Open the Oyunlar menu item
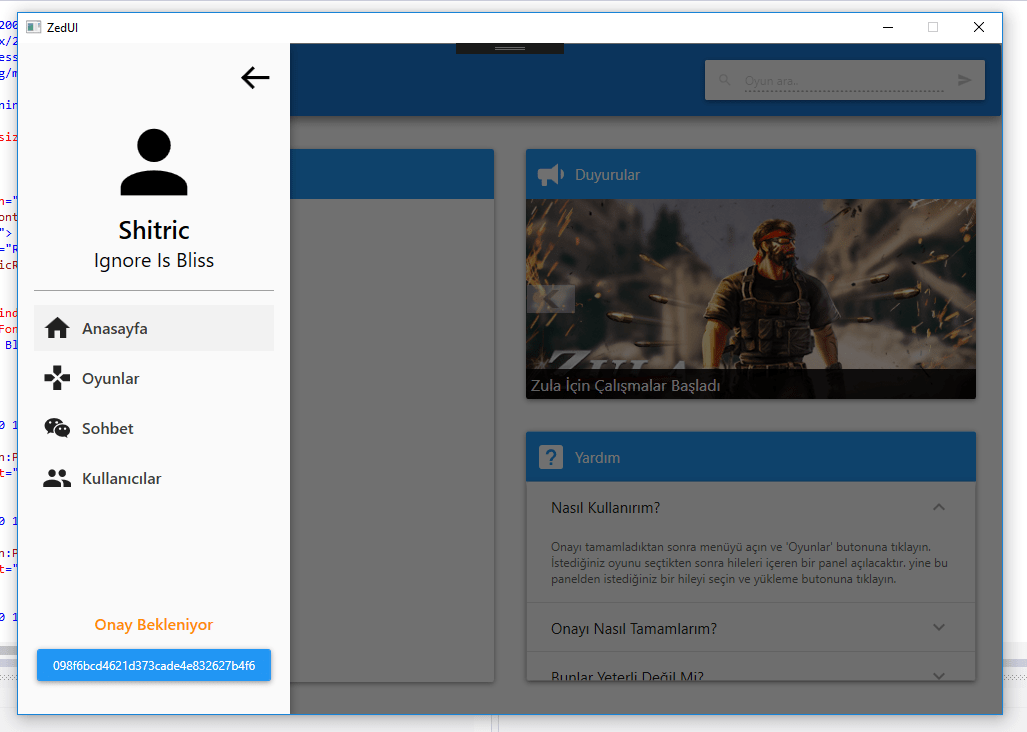 pos(154,378)
